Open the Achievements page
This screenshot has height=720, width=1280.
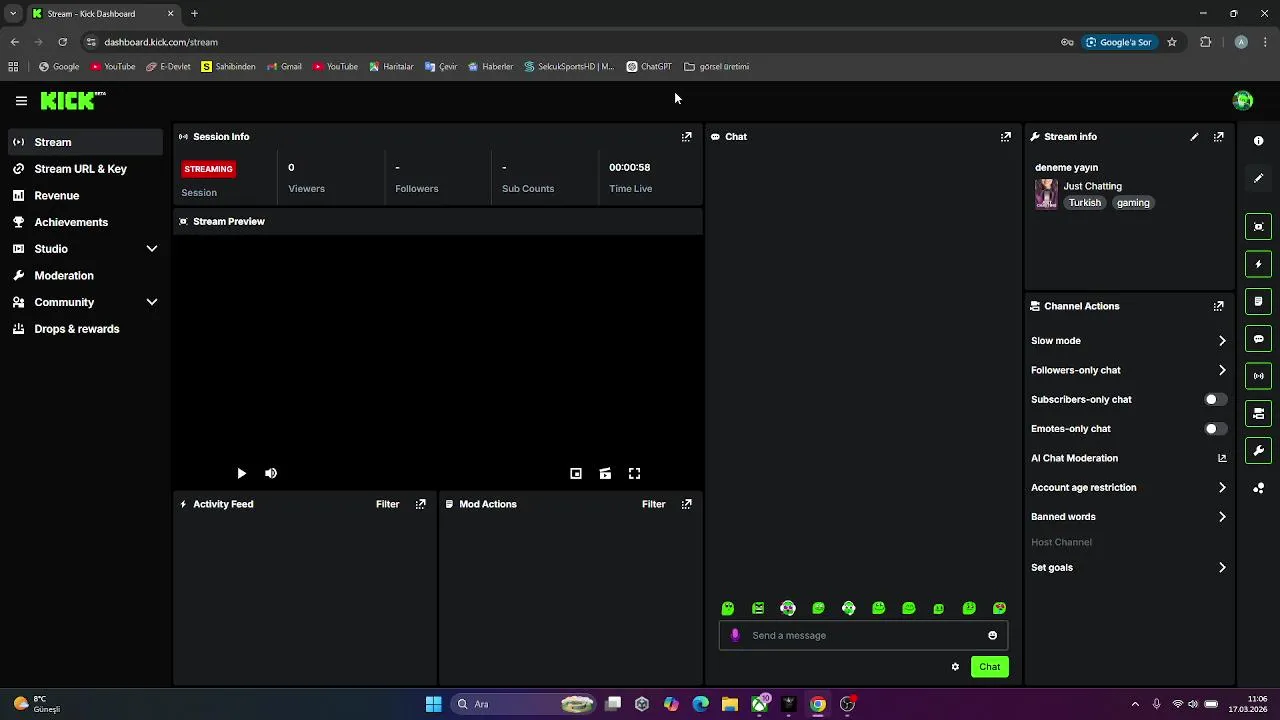pyautogui.click(x=85, y=222)
